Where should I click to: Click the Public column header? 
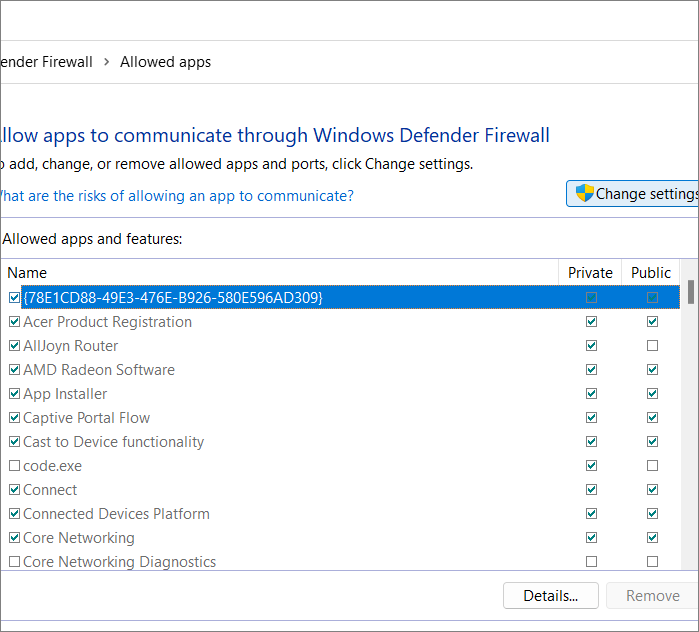[x=651, y=273]
